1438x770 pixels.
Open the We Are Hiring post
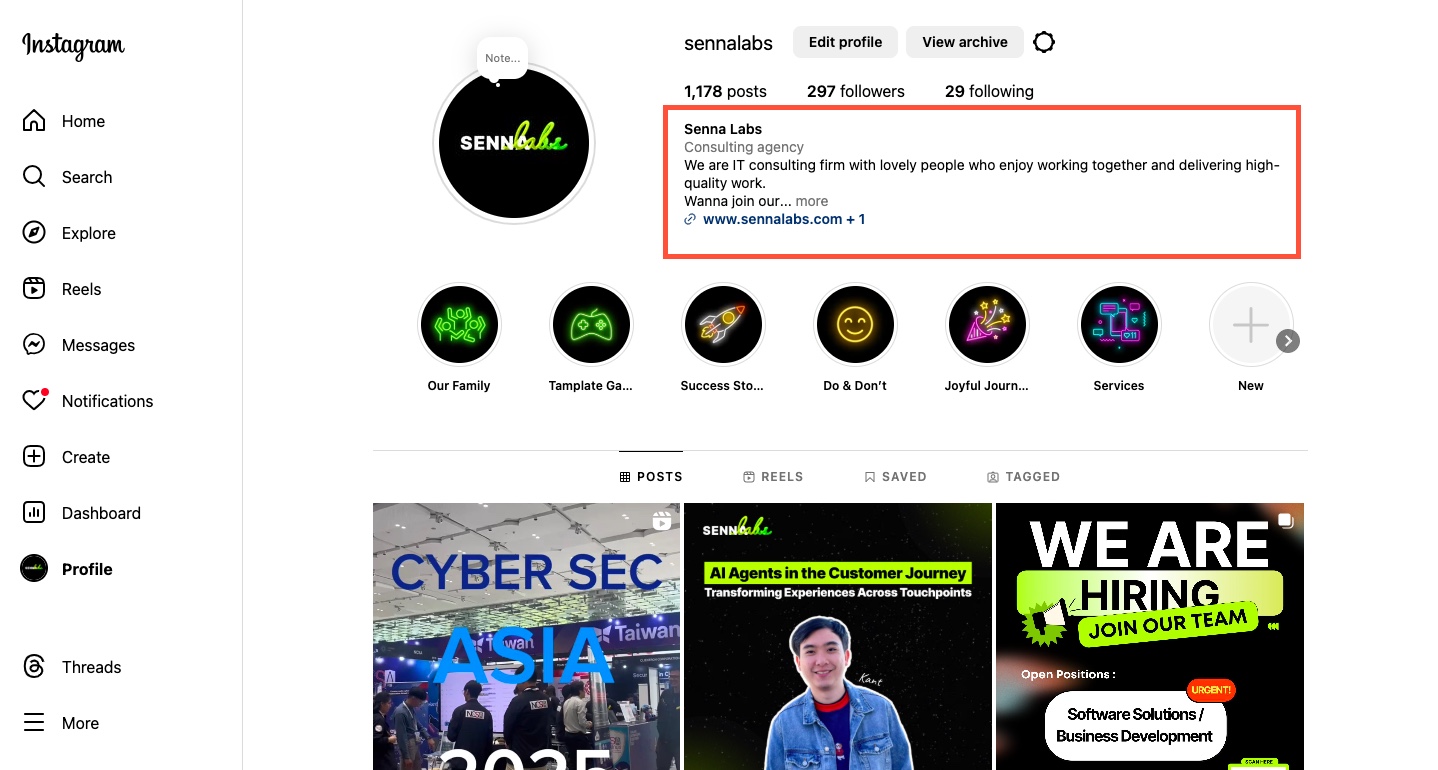(1150, 637)
